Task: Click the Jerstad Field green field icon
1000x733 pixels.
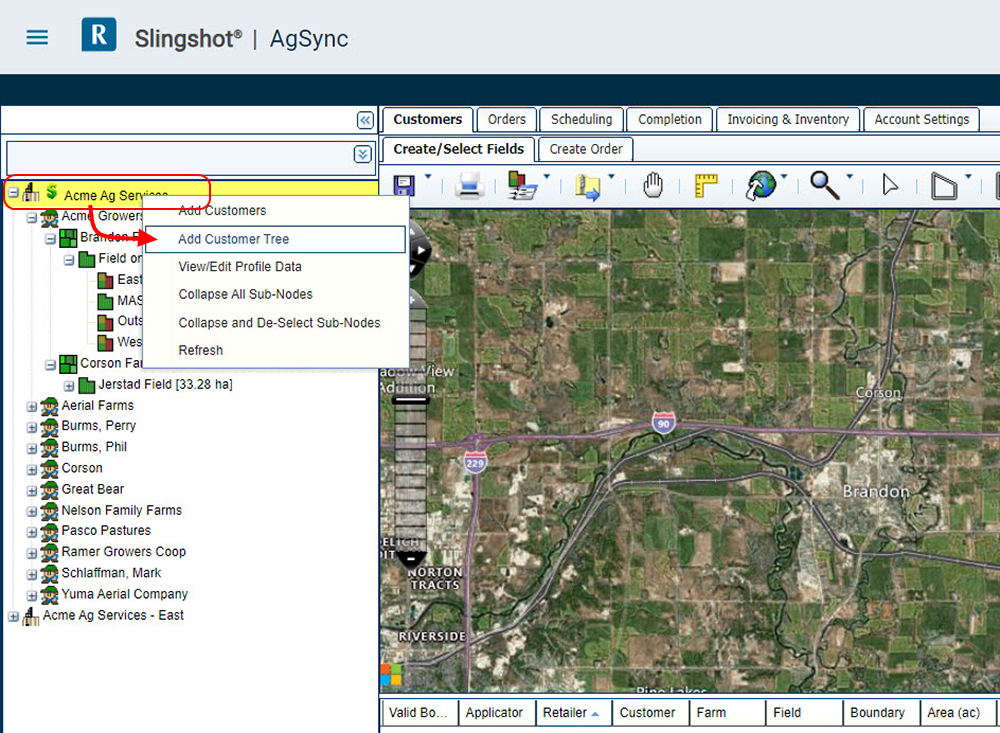Action: coord(87,385)
